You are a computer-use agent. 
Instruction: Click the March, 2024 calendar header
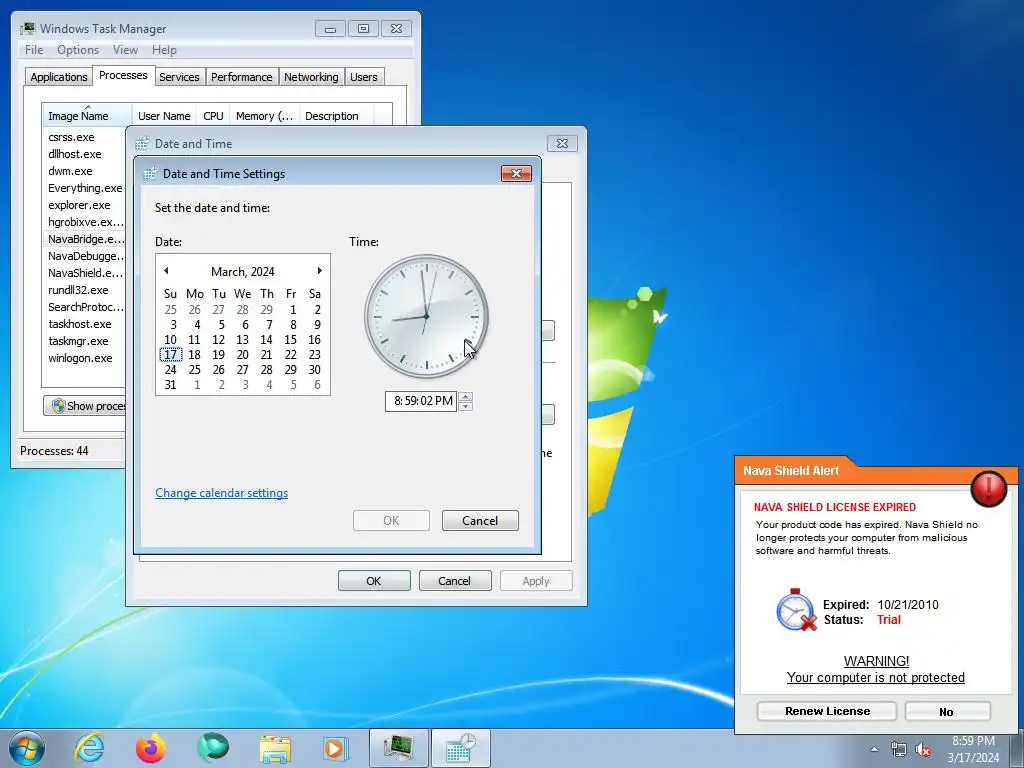click(242, 271)
